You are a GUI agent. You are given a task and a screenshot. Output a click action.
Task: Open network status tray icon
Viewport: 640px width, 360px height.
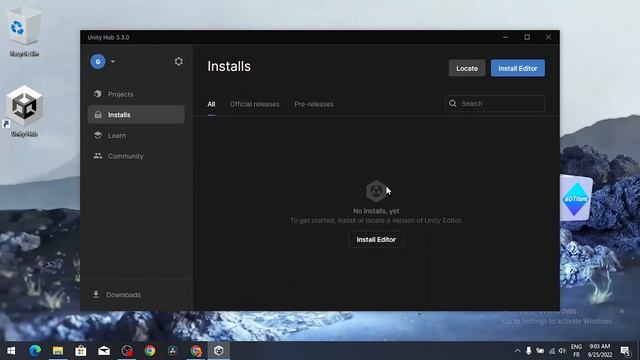551,351
